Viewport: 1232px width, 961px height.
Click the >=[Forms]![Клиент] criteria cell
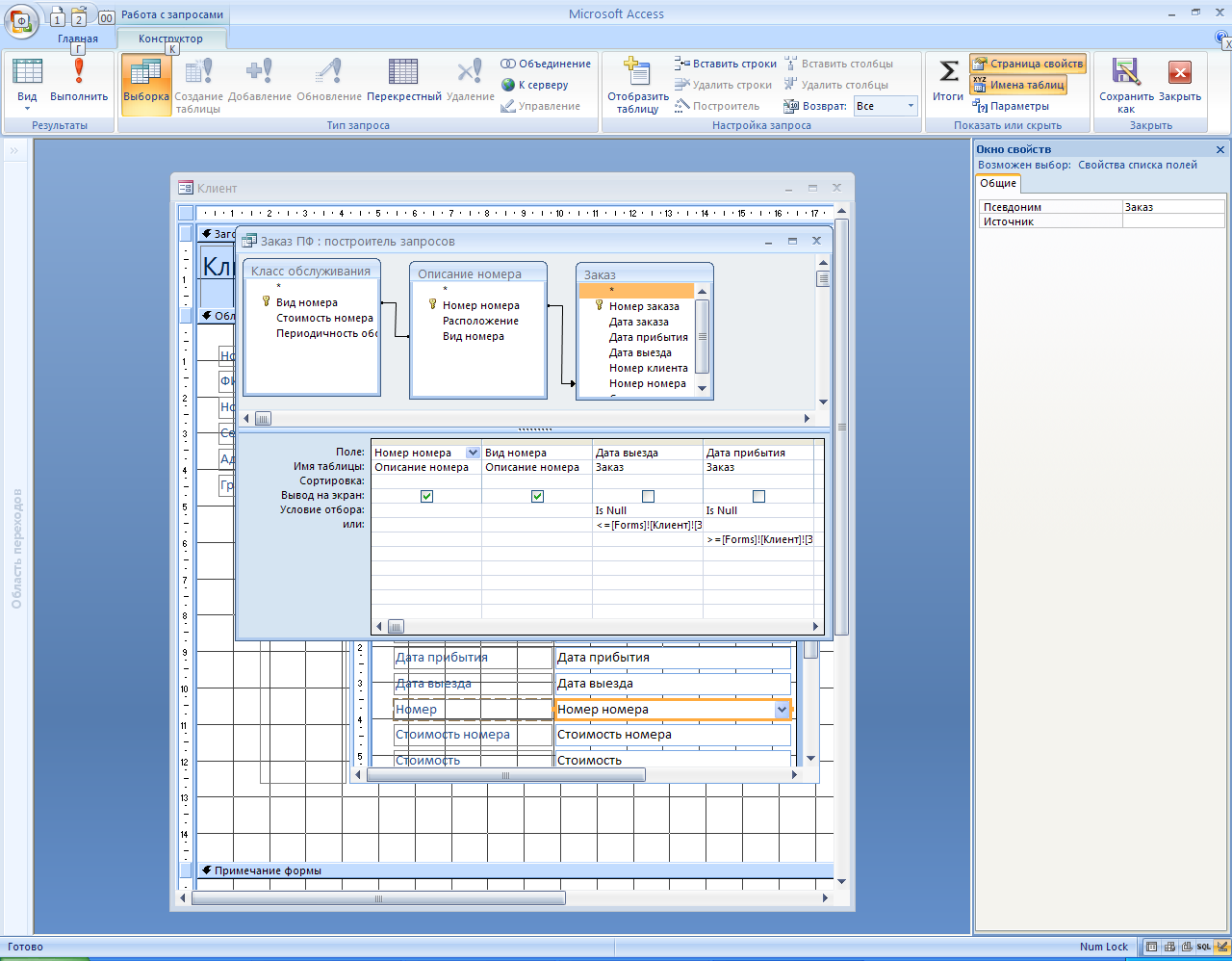pyautogui.click(x=757, y=539)
